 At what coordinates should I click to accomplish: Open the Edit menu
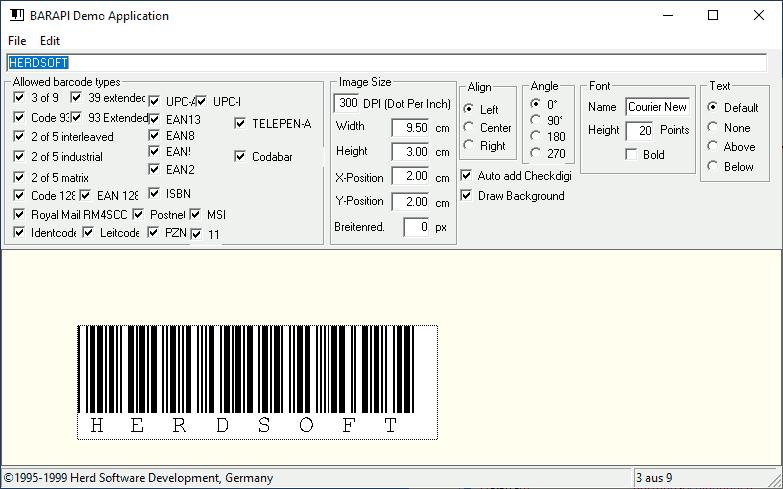[50, 40]
